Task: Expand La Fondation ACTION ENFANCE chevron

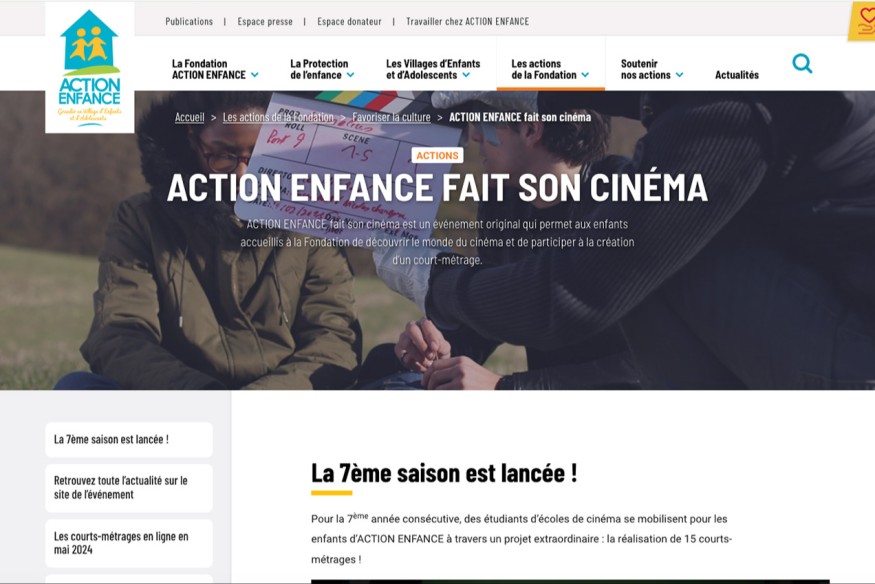Action: click(254, 75)
